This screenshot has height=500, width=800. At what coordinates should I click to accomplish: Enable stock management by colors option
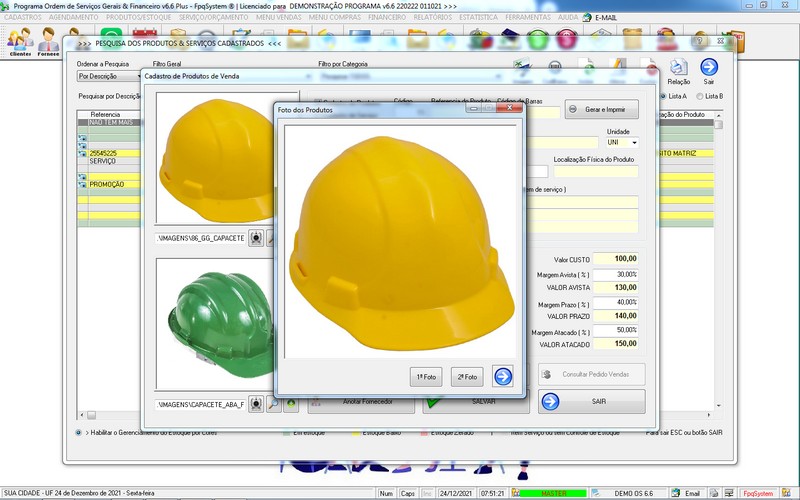pos(79,433)
